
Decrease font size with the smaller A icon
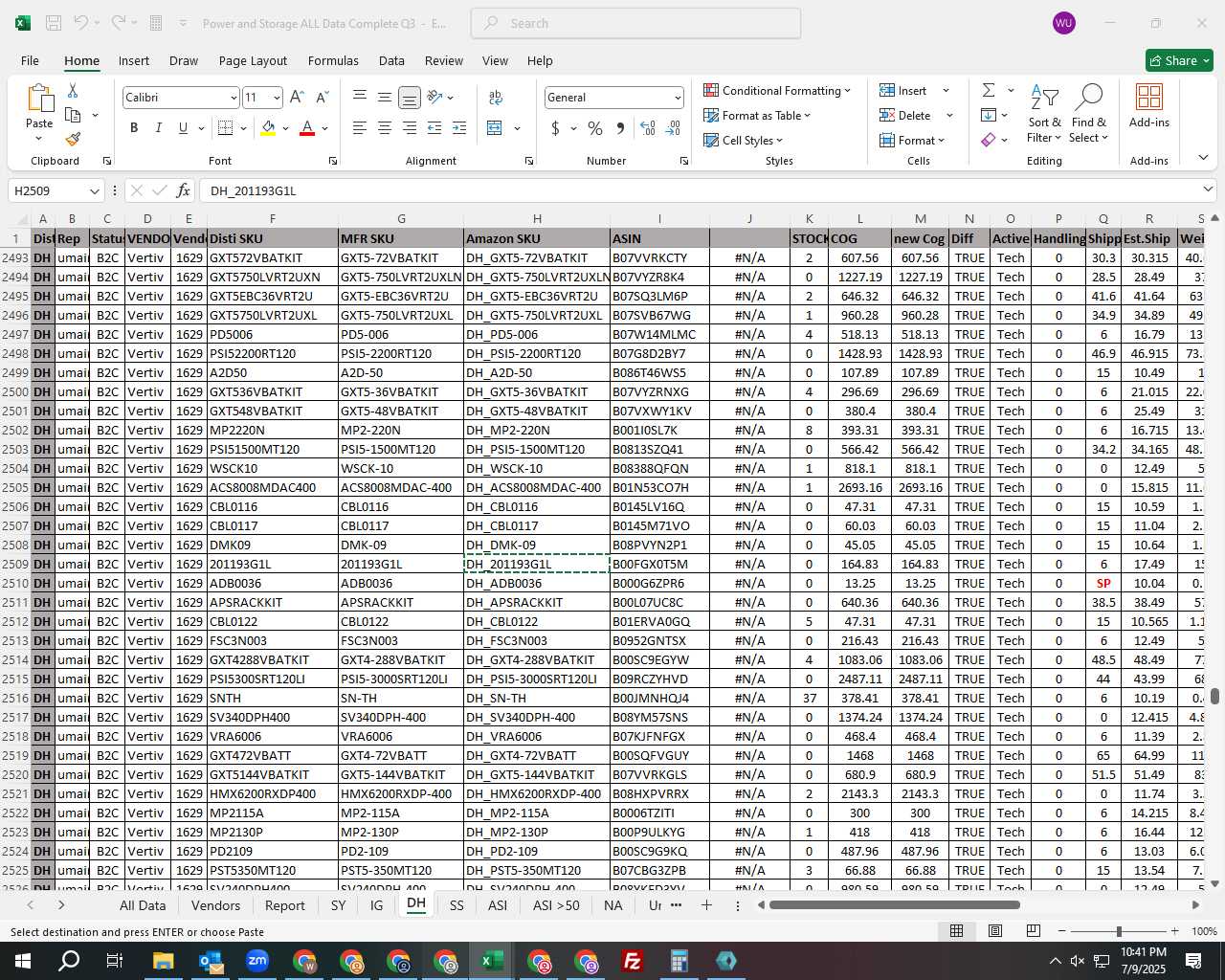click(x=322, y=98)
